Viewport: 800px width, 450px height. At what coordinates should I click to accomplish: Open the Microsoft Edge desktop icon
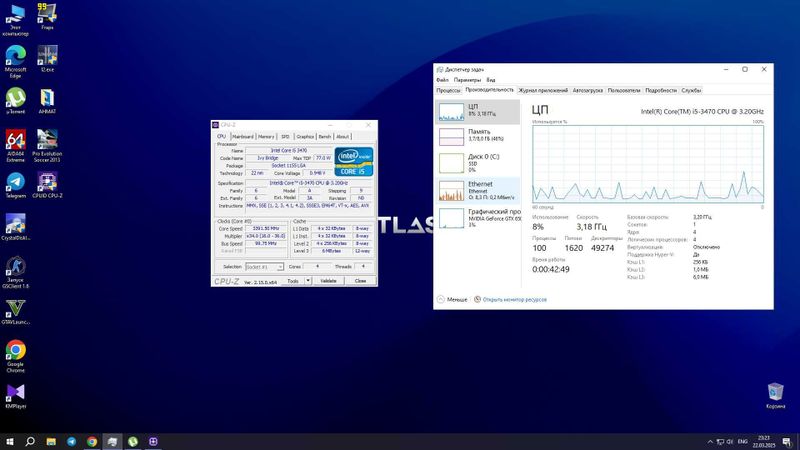pyautogui.click(x=15, y=61)
